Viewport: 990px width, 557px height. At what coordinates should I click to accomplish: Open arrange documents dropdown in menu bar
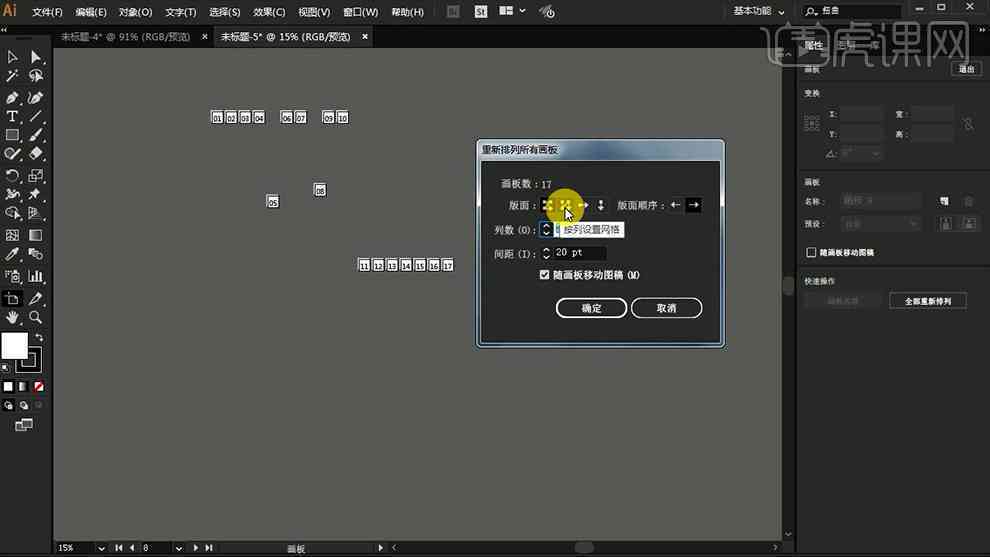(x=512, y=11)
